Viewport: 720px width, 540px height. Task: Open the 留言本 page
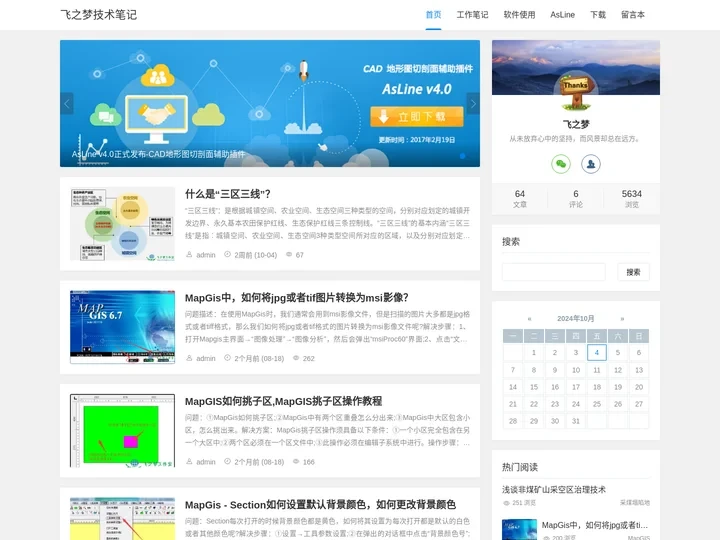point(632,15)
